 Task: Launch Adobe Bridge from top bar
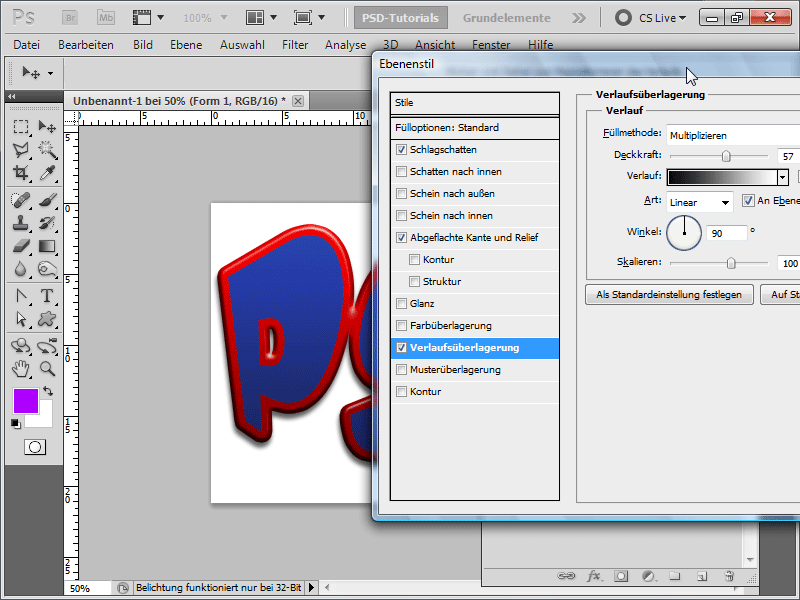(x=70, y=18)
